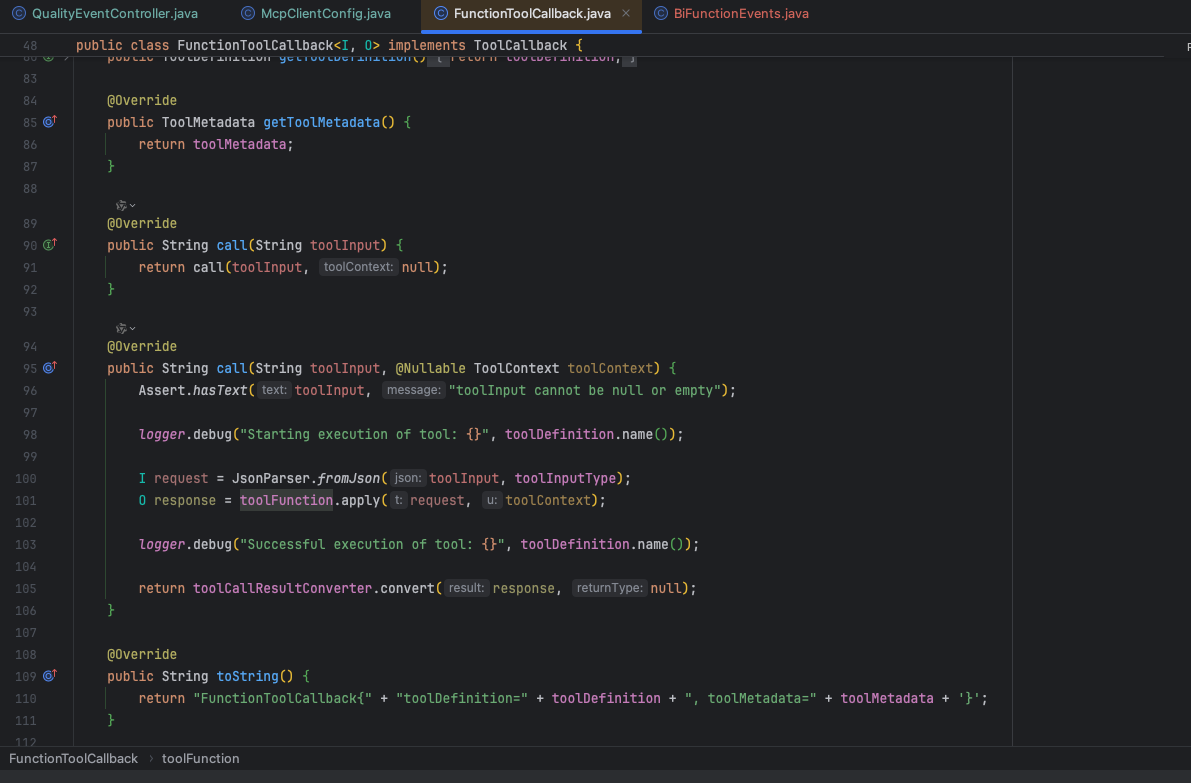This screenshot has width=1191, height=783.
Task: Click toolCallResultConverter on line 105
Action: coord(283,589)
